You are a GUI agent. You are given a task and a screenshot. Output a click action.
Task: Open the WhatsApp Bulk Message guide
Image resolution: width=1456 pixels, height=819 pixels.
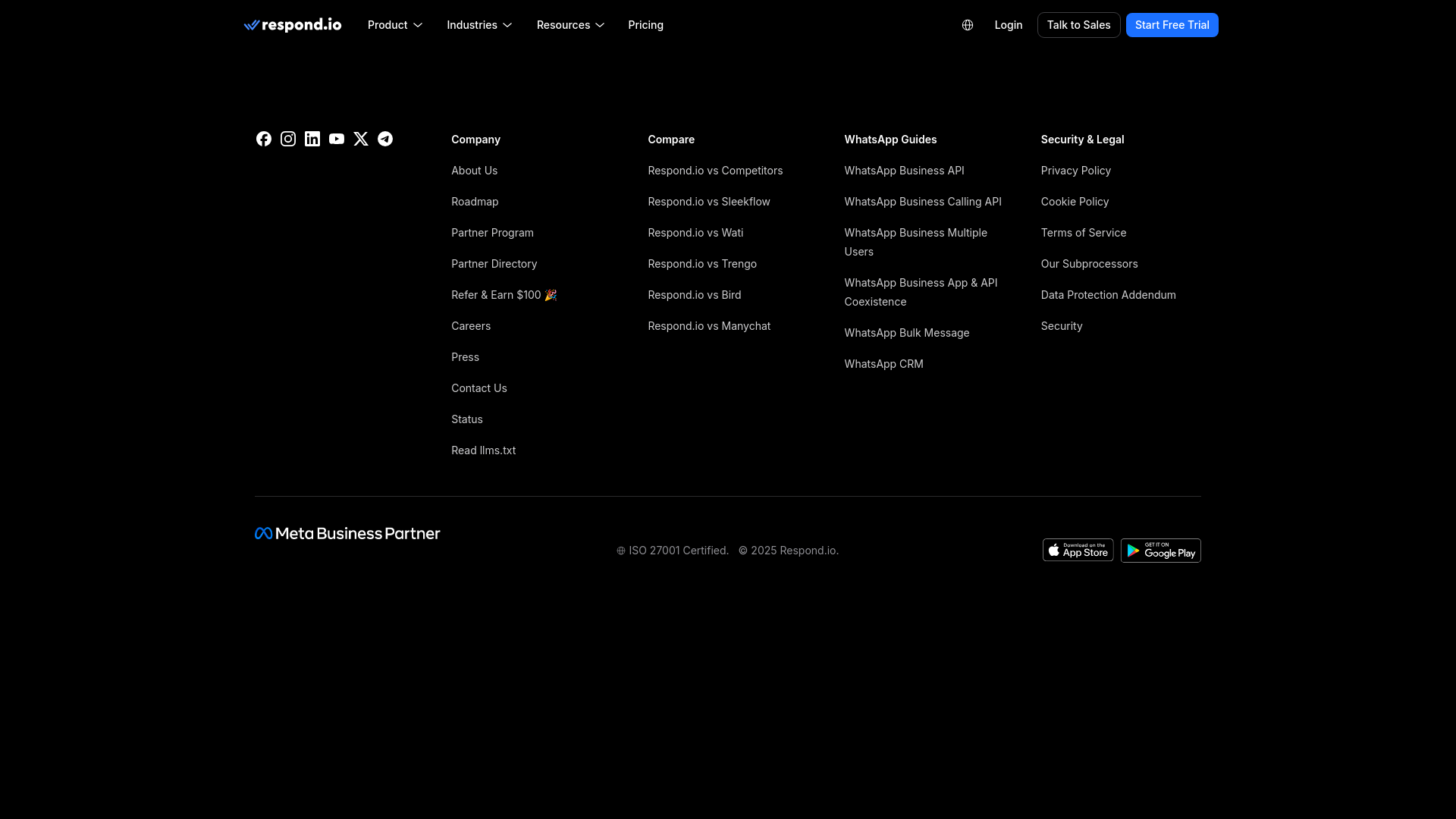click(907, 333)
